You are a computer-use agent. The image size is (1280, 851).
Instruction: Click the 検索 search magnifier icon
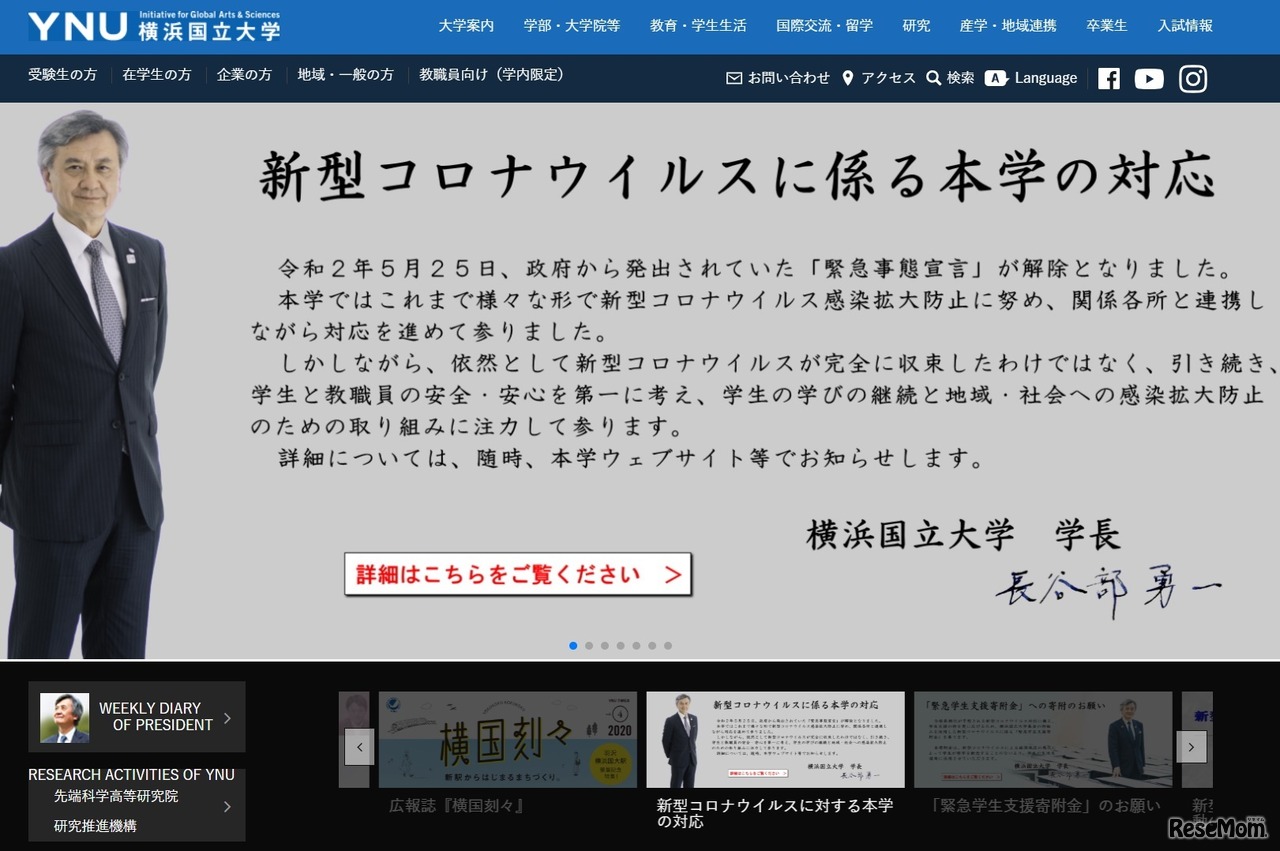[x=934, y=78]
